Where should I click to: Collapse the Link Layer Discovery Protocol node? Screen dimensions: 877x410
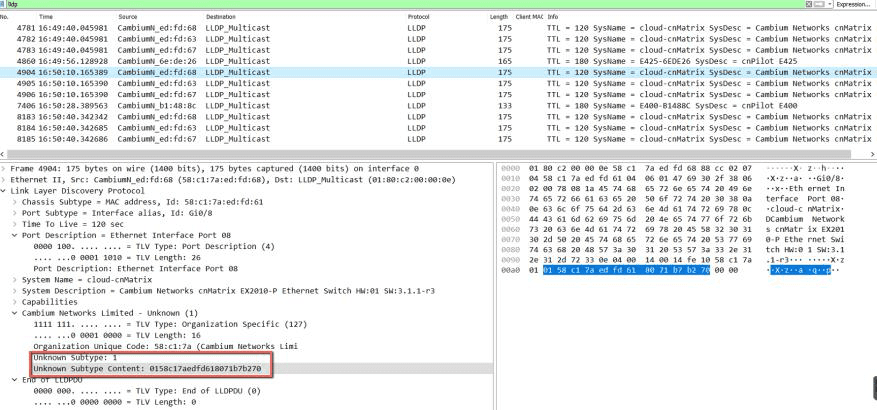[4, 191]
